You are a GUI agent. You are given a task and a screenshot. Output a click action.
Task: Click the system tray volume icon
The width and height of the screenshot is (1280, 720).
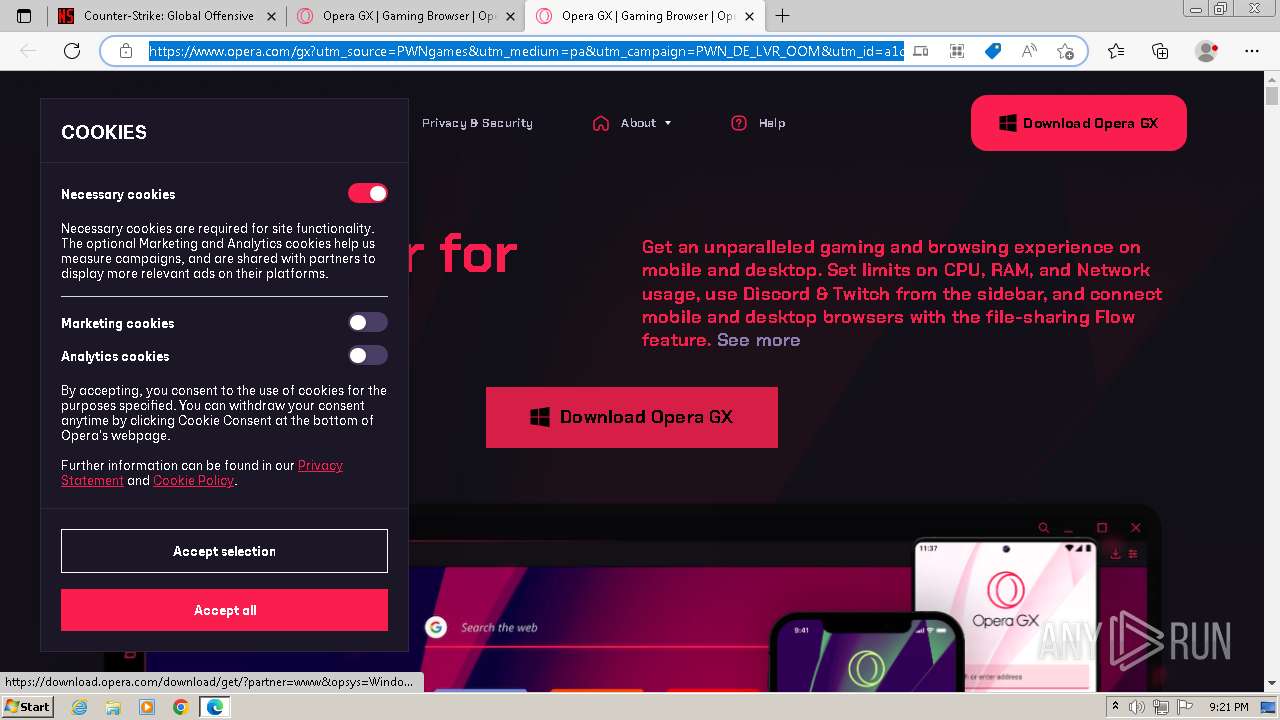(1137, 707)
